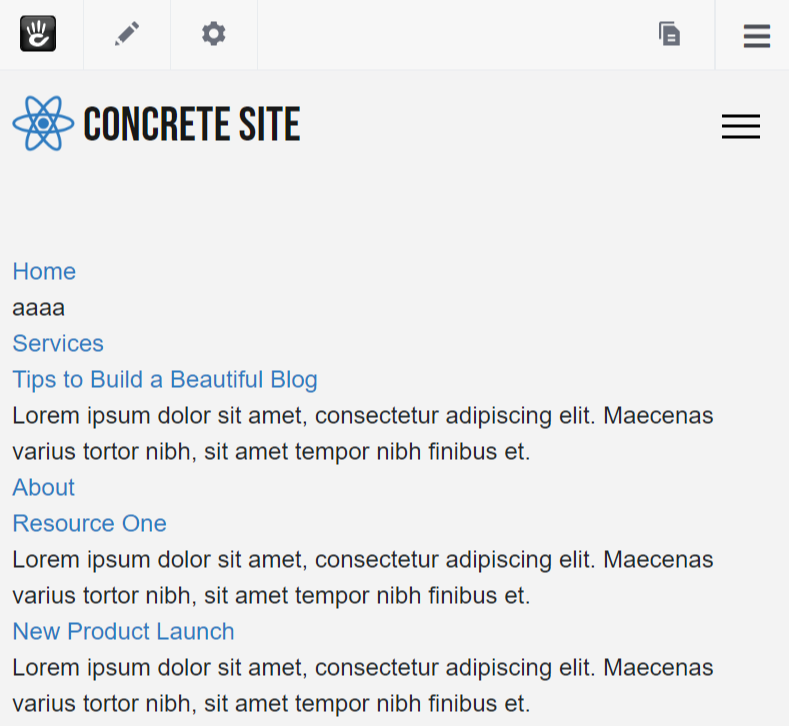Expand the site navigation hamburger menu
This screenshot has width=789, height=726.
point(741,126)
